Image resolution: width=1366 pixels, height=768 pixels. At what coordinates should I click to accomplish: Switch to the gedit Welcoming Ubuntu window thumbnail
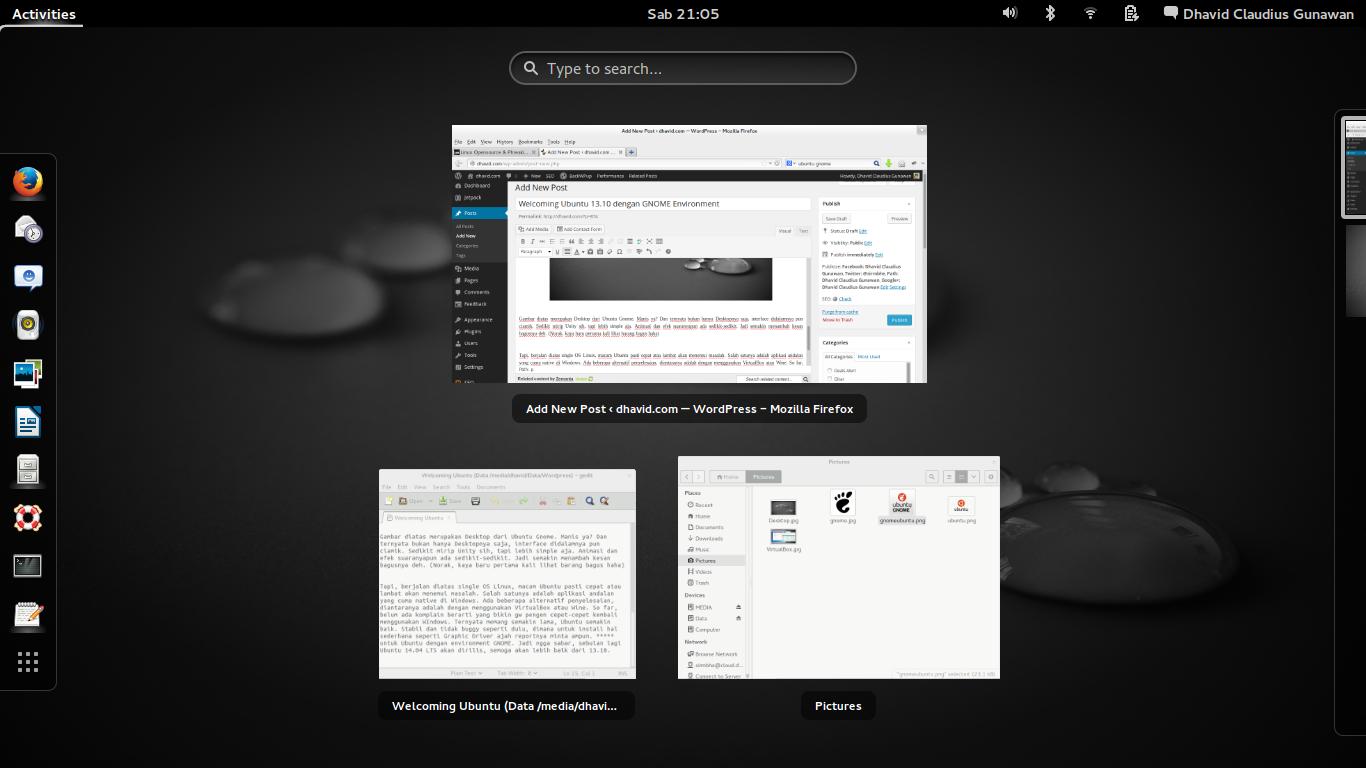[507, 574]
